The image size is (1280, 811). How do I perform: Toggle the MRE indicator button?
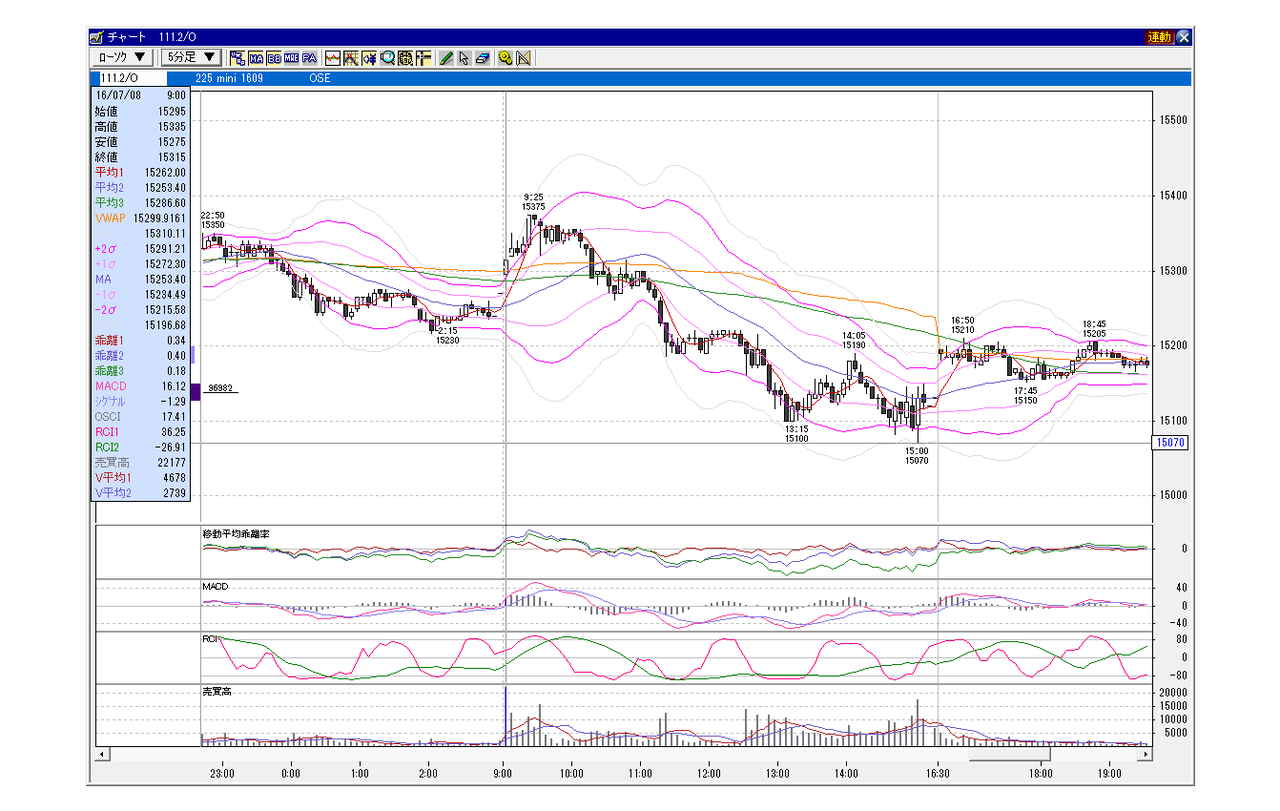pos(291,58)
